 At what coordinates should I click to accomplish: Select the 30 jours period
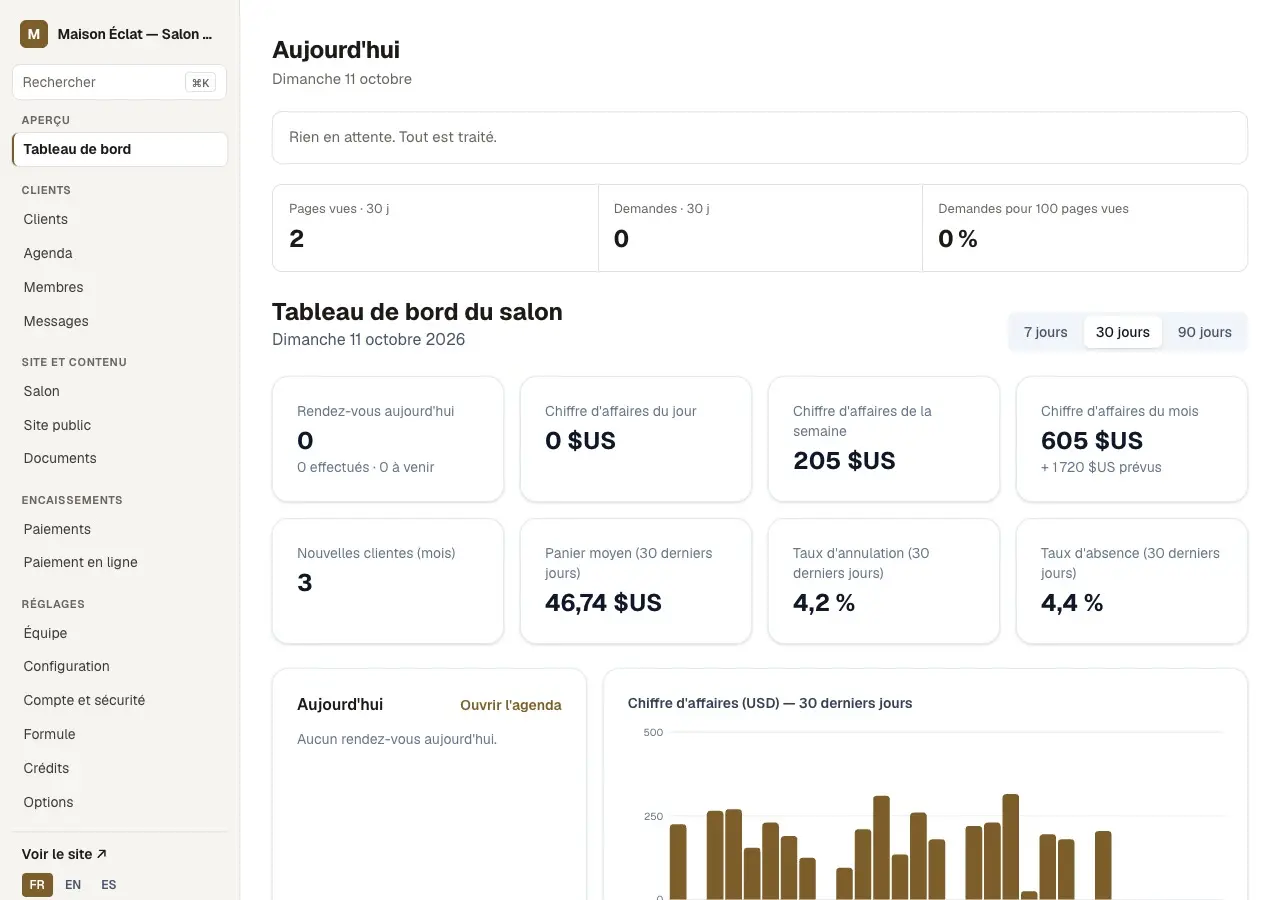click(1122, 332)
